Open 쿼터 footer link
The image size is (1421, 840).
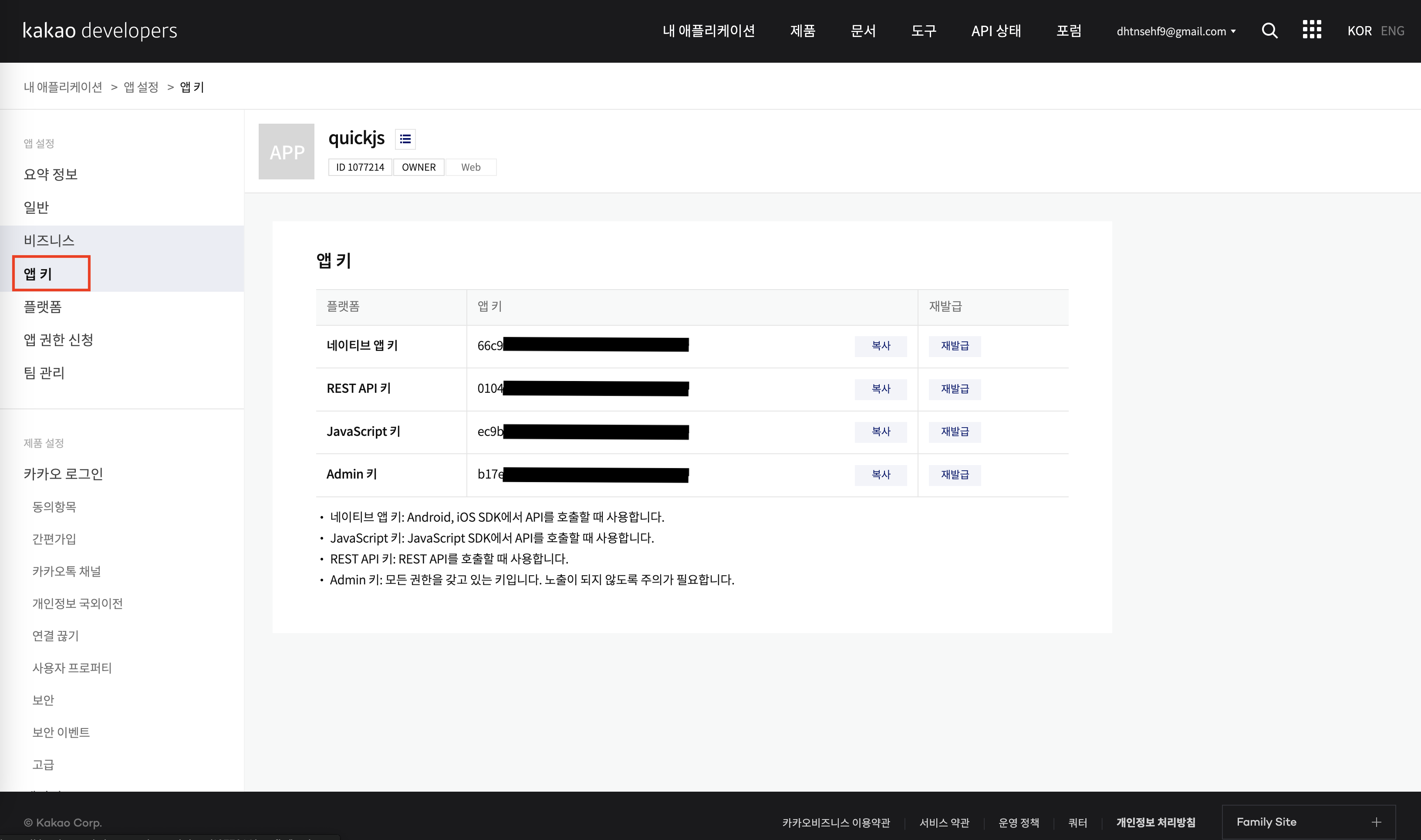point(1077,823)
